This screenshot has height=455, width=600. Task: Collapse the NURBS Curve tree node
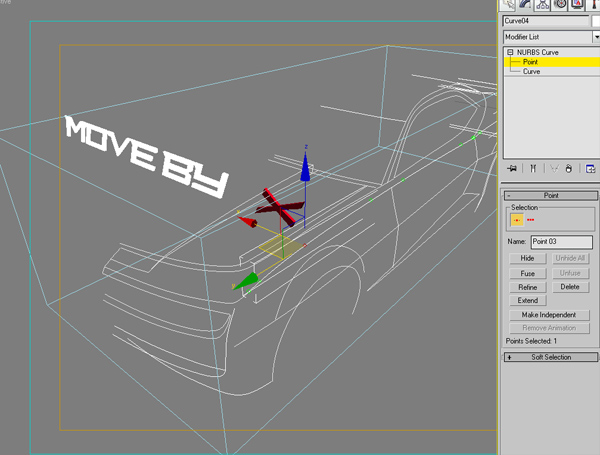(510, 52)
